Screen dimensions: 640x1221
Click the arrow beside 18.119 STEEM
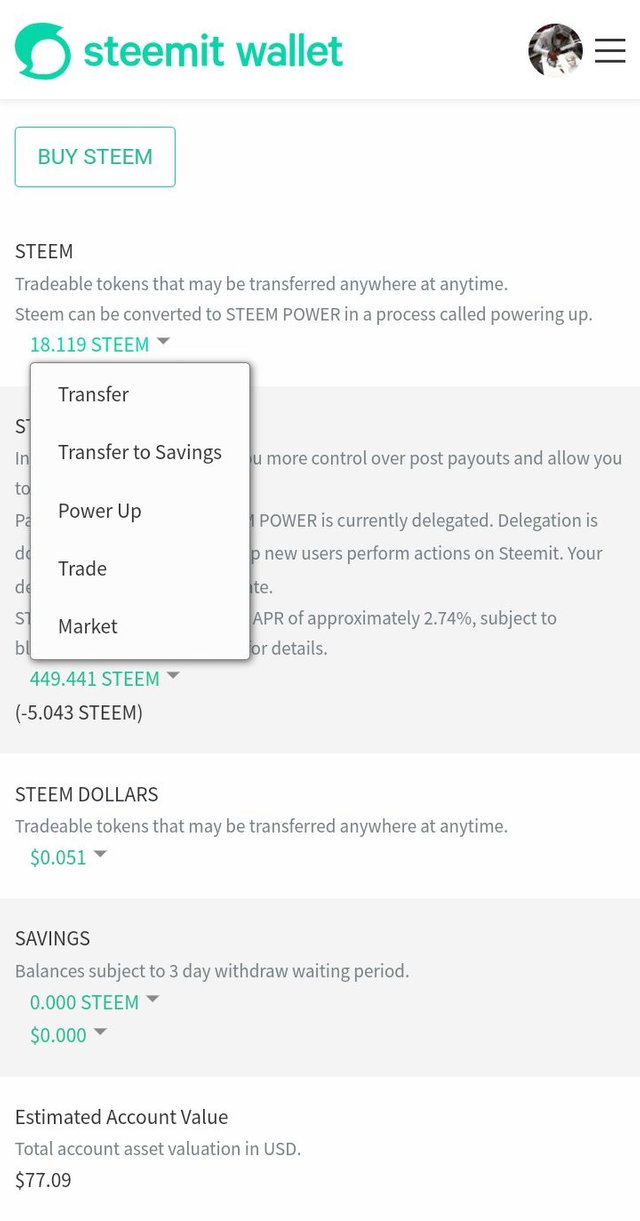163,342
